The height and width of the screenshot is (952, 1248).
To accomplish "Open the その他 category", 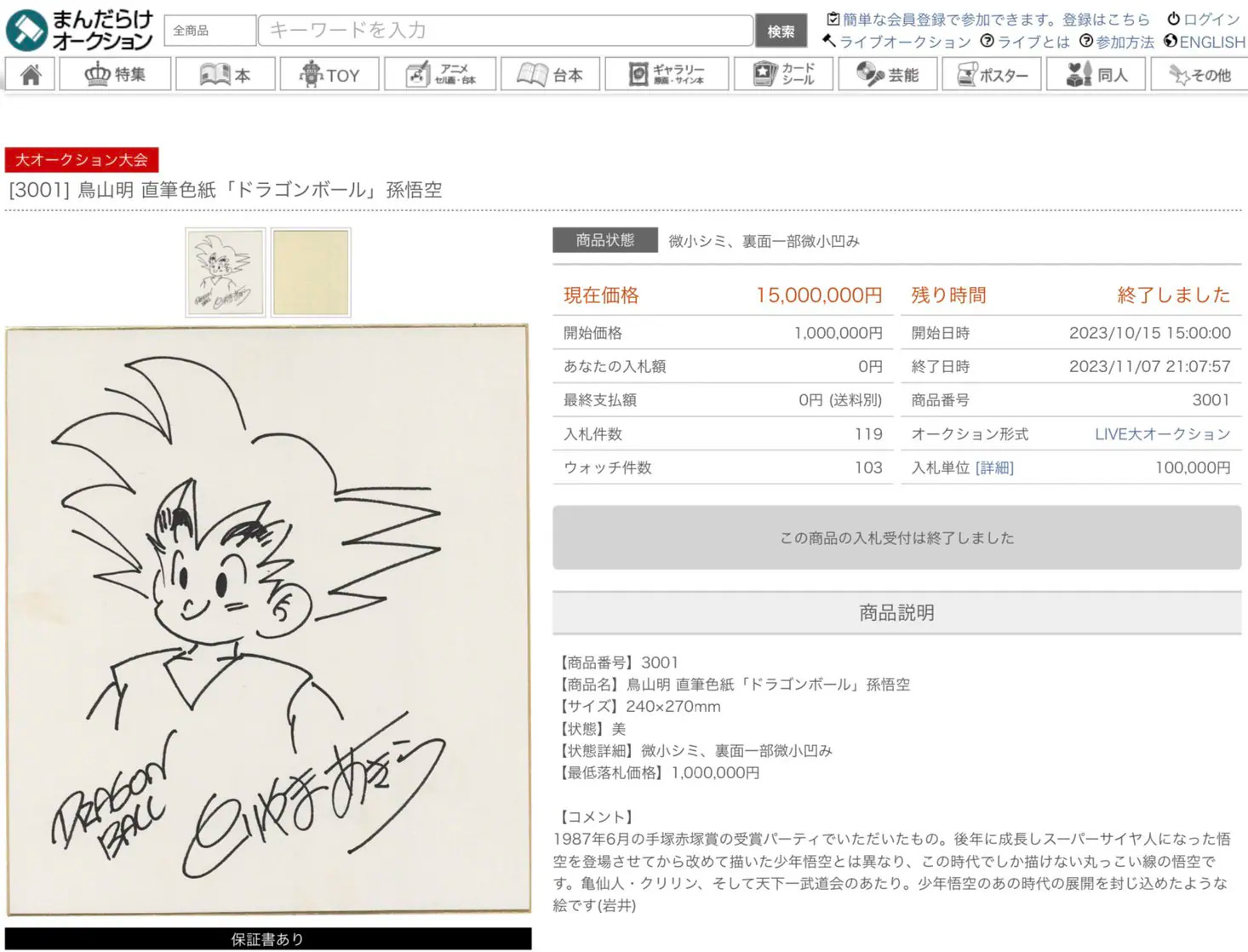I will [x=1199, y=74].
